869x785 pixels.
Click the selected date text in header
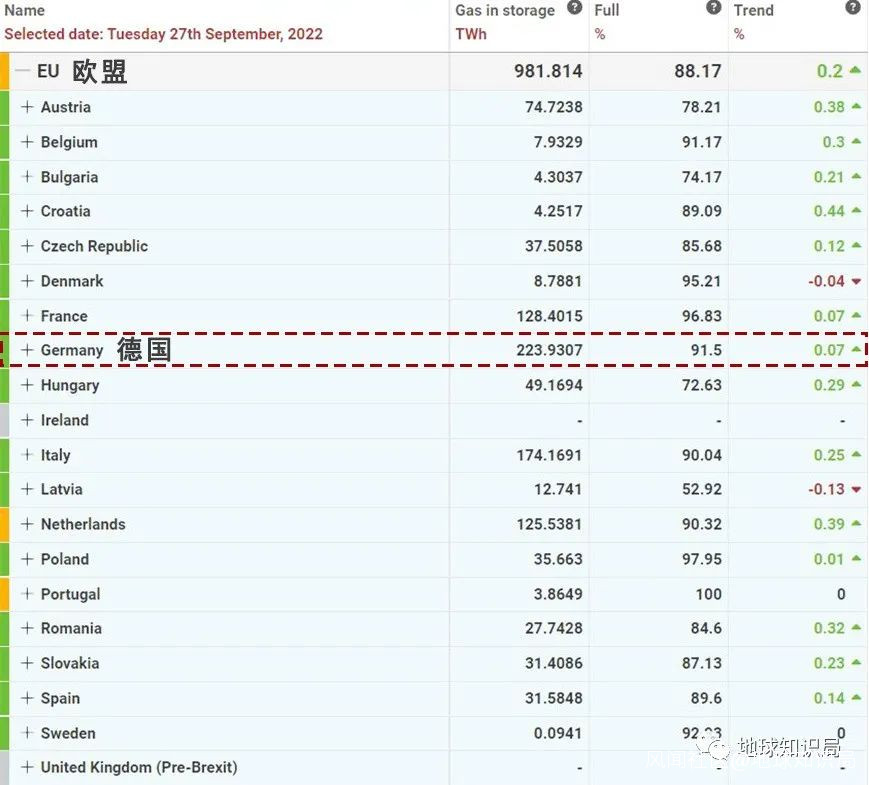163,34
